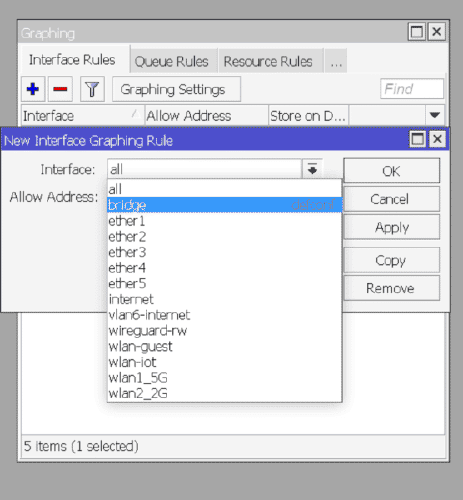Select 'wlan-guest' from the list

pos(224,346)
